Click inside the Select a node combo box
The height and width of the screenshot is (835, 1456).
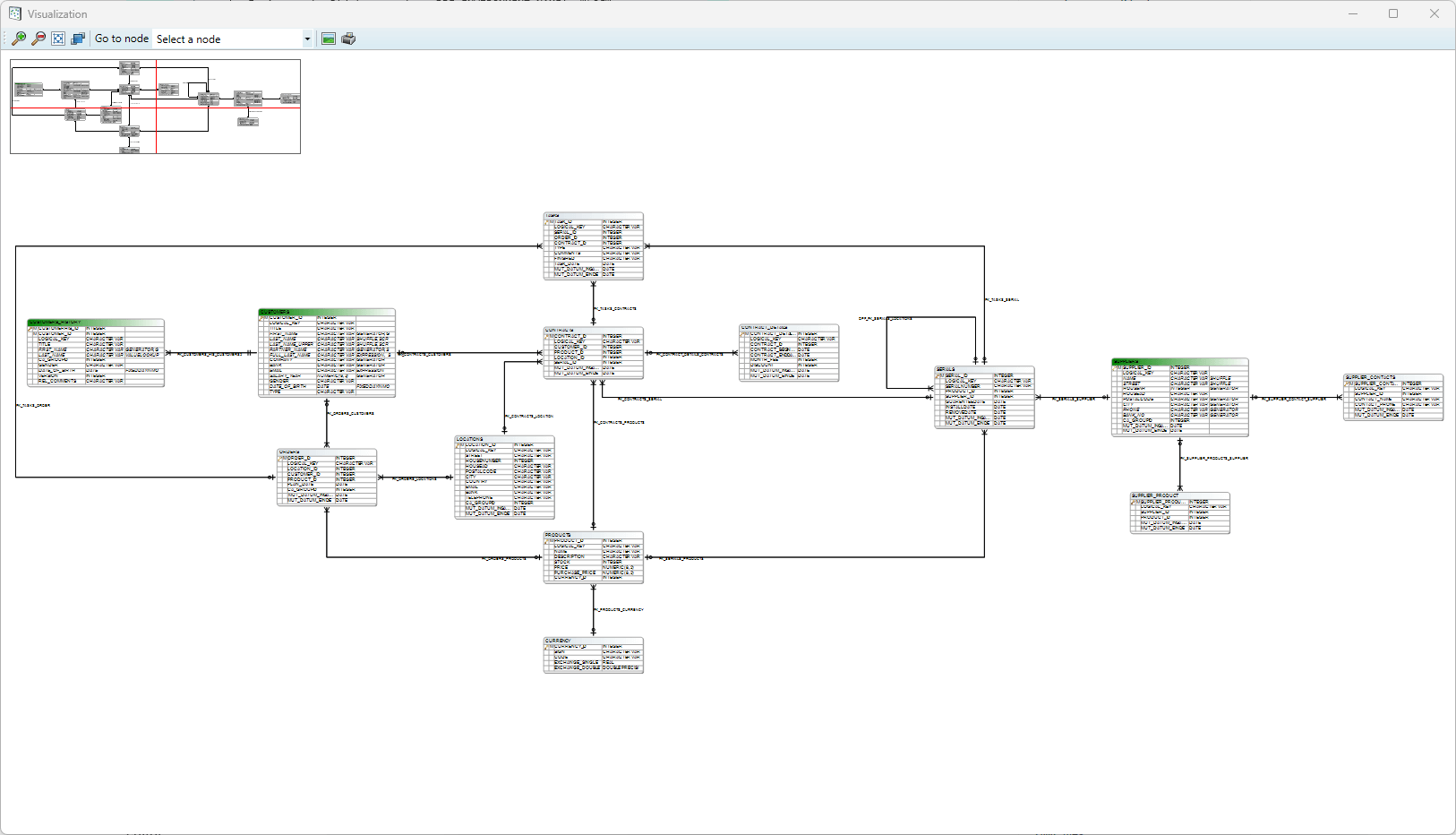pos(224,39)
